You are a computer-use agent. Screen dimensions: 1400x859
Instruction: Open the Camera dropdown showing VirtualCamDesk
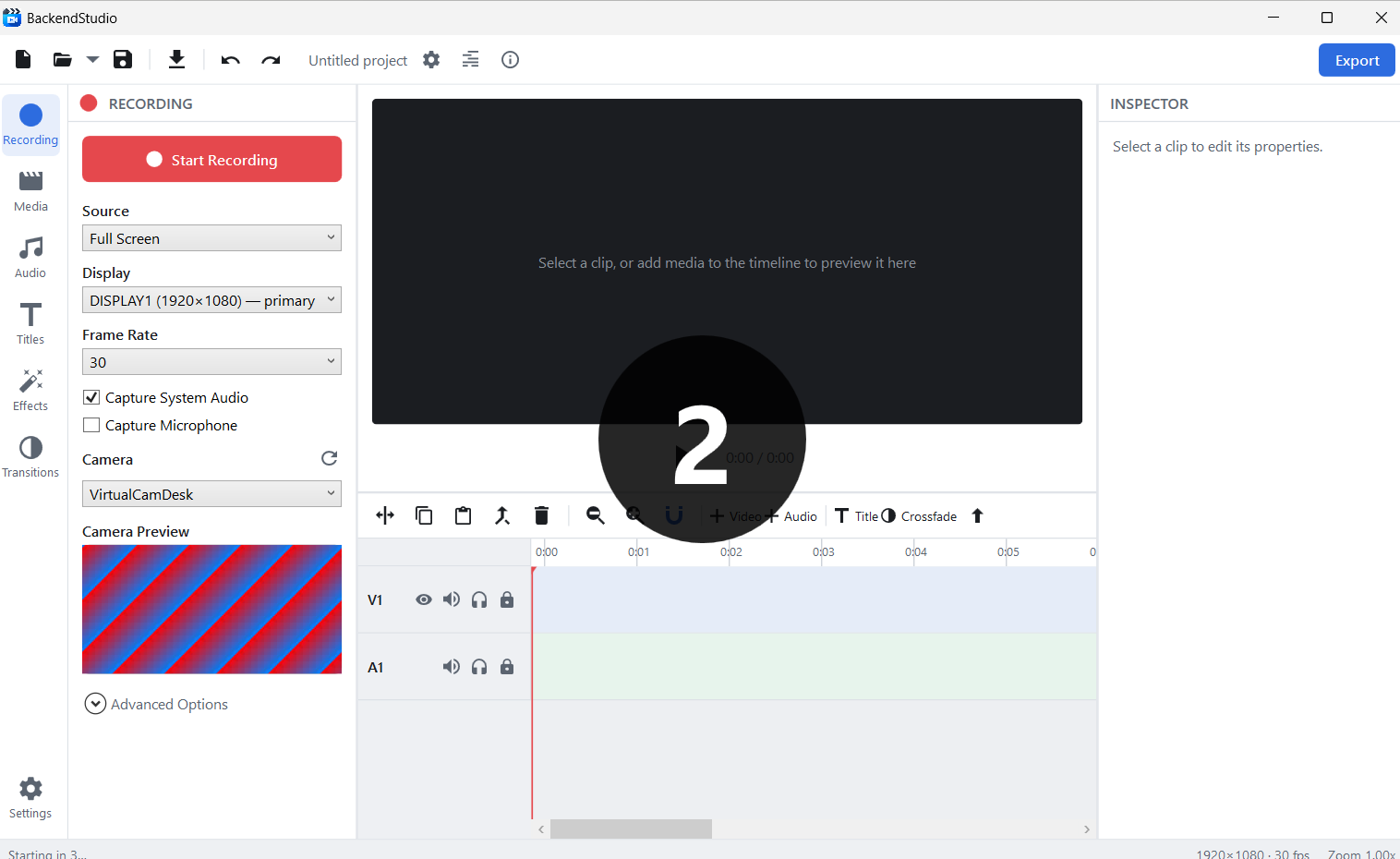(211, 494)
